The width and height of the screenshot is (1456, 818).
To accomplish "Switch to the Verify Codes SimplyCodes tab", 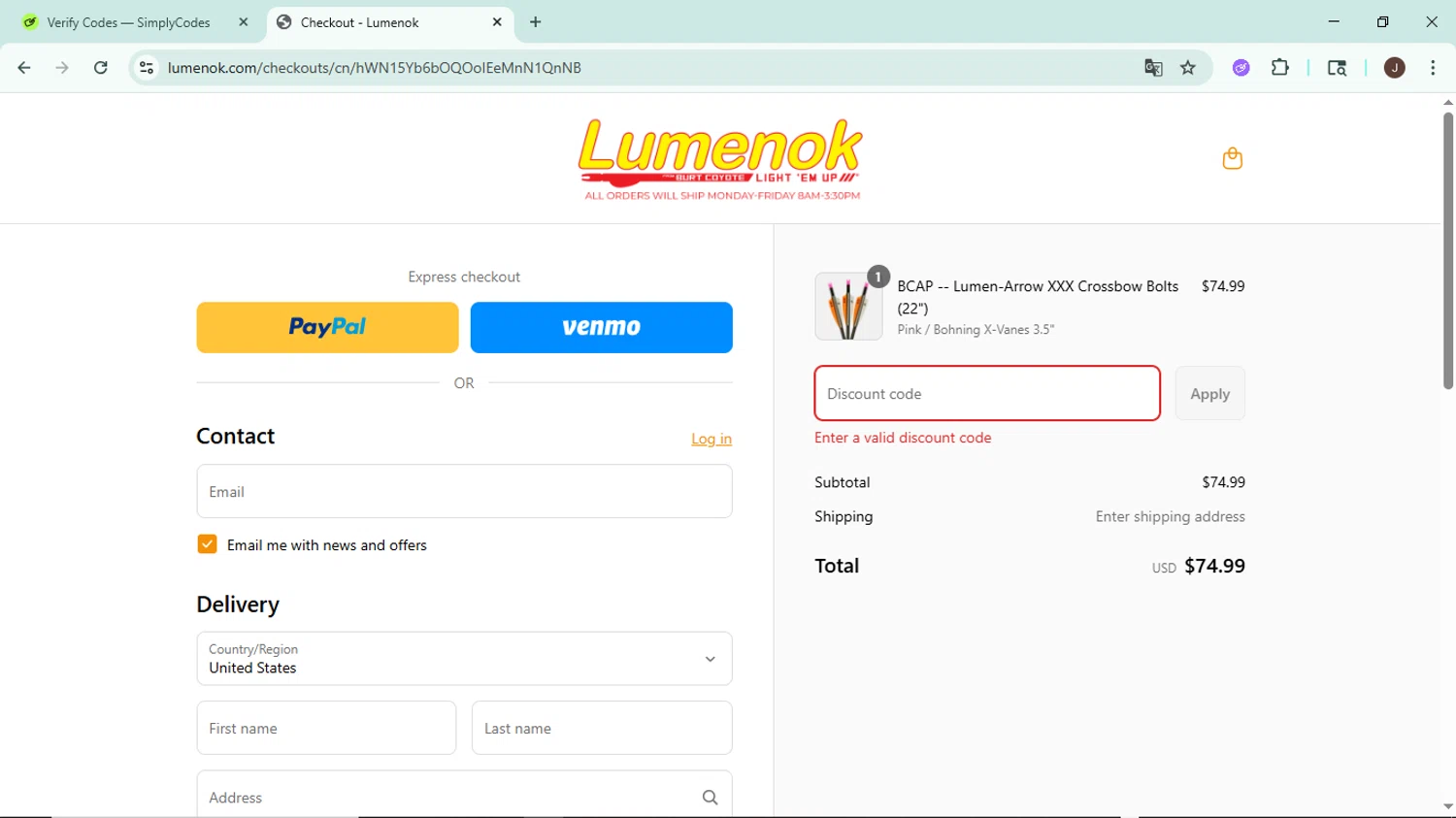I will [129, 22].
